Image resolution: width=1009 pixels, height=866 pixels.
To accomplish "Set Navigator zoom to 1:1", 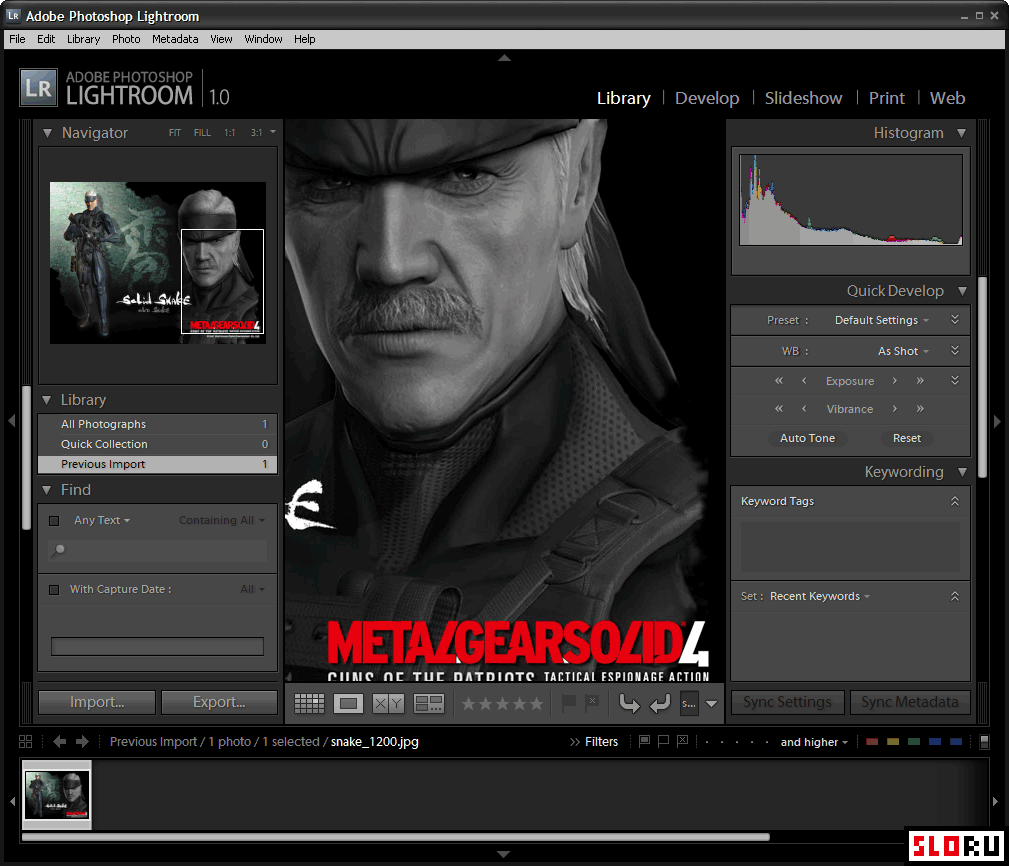I will point(230,133).
